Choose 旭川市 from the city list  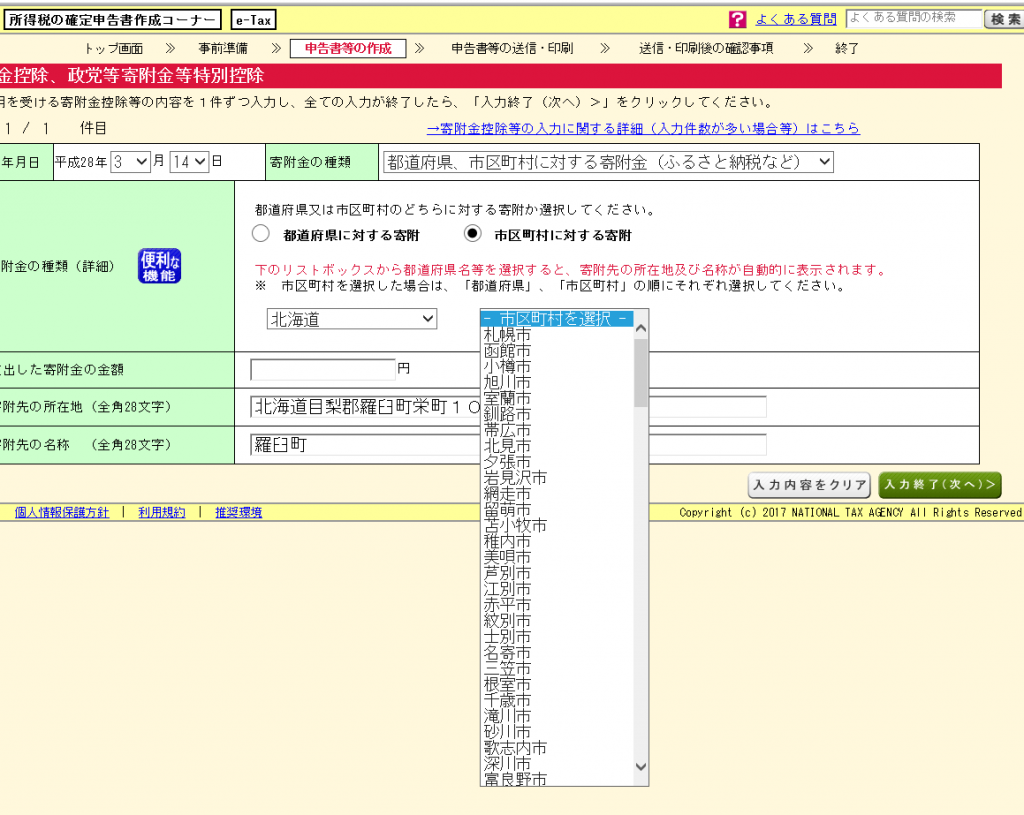[x=507, y=383]
